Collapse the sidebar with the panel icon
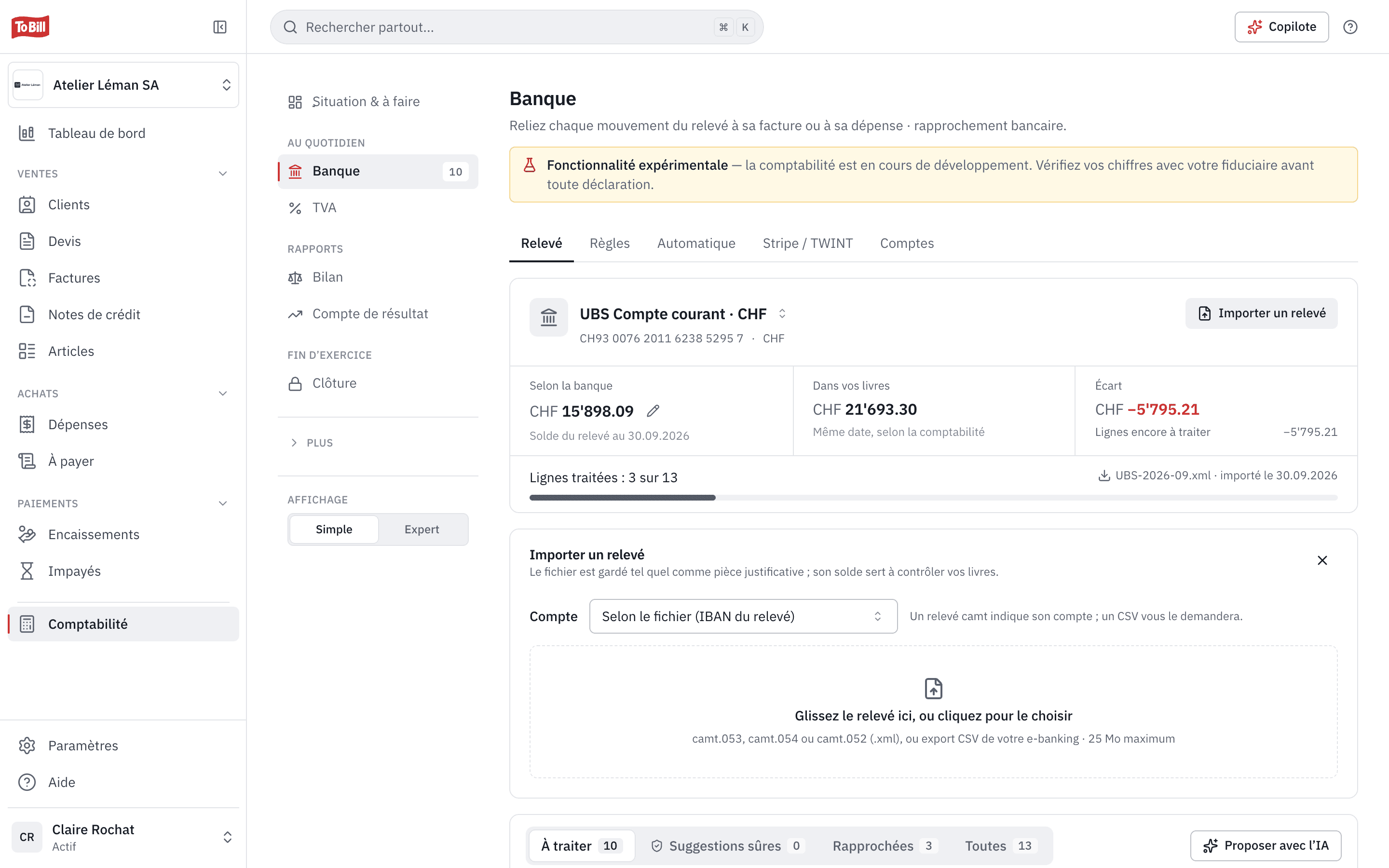Viewport: 1389px width, 868px height. coord(220,27)
